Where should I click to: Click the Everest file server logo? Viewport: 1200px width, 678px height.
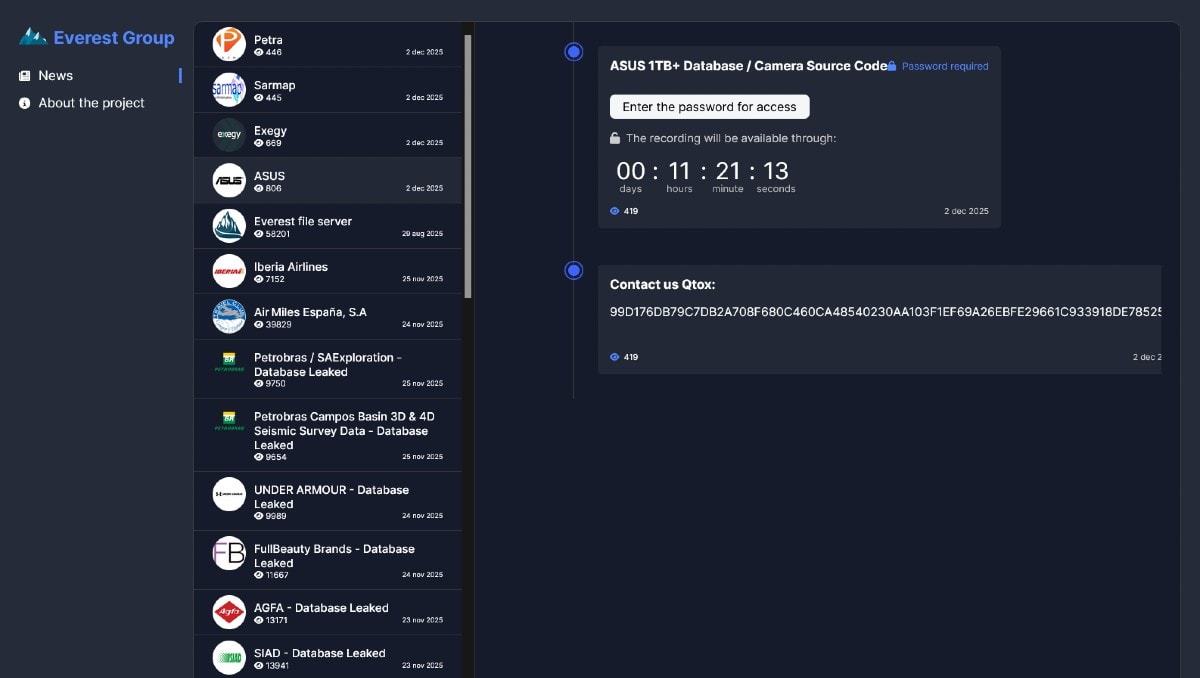click(229, 226)
